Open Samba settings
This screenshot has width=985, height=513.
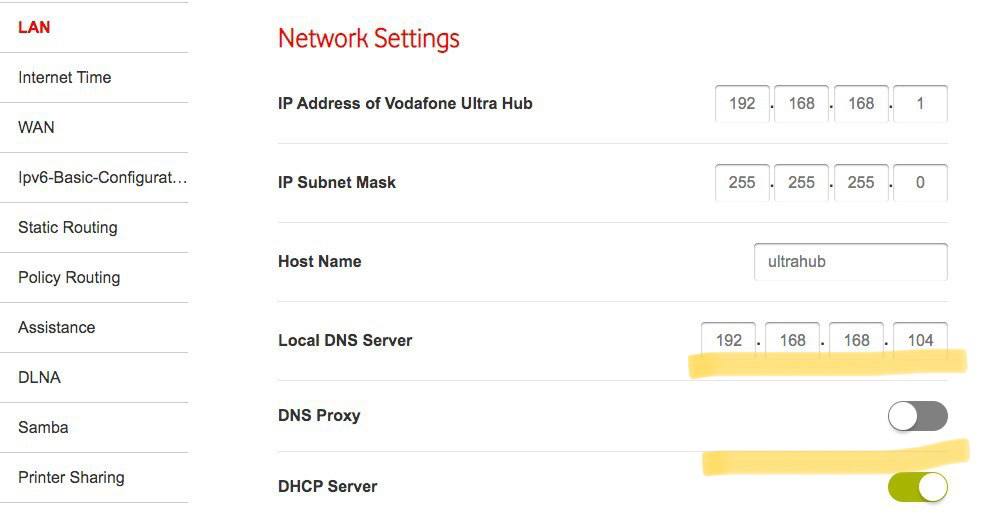click(43, 427)
